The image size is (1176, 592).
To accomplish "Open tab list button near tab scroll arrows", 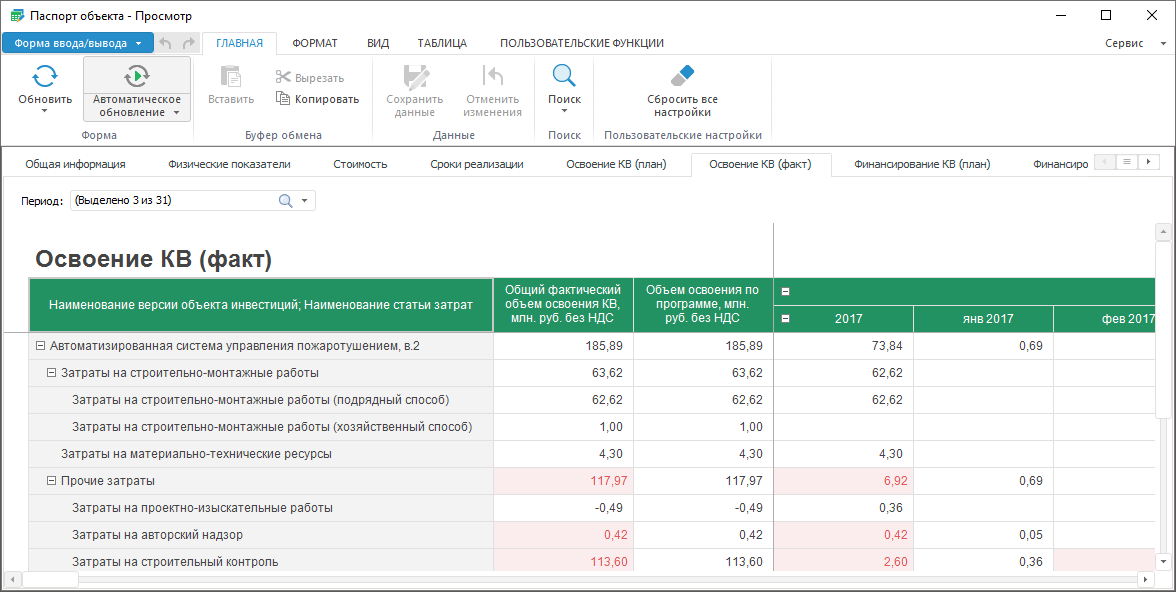I will point(1126,162).
